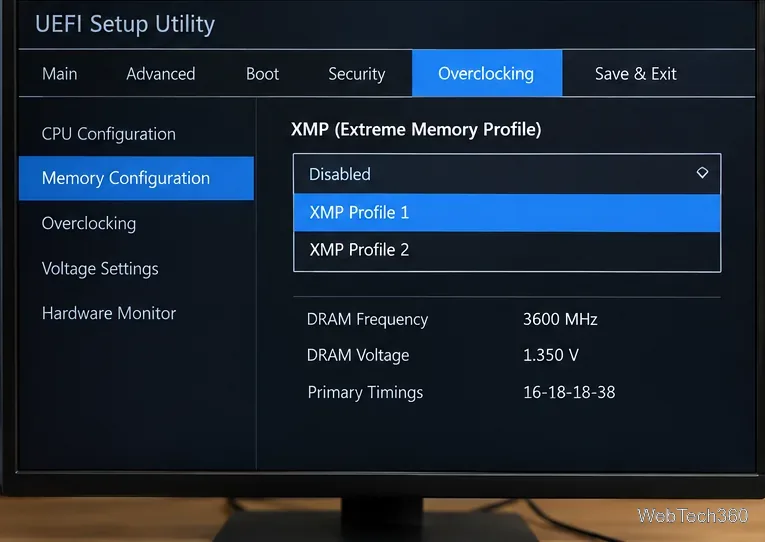This screenshot has width=765, height=542.
Task: Open the Save & Exit tab
Action: point(635,74)
